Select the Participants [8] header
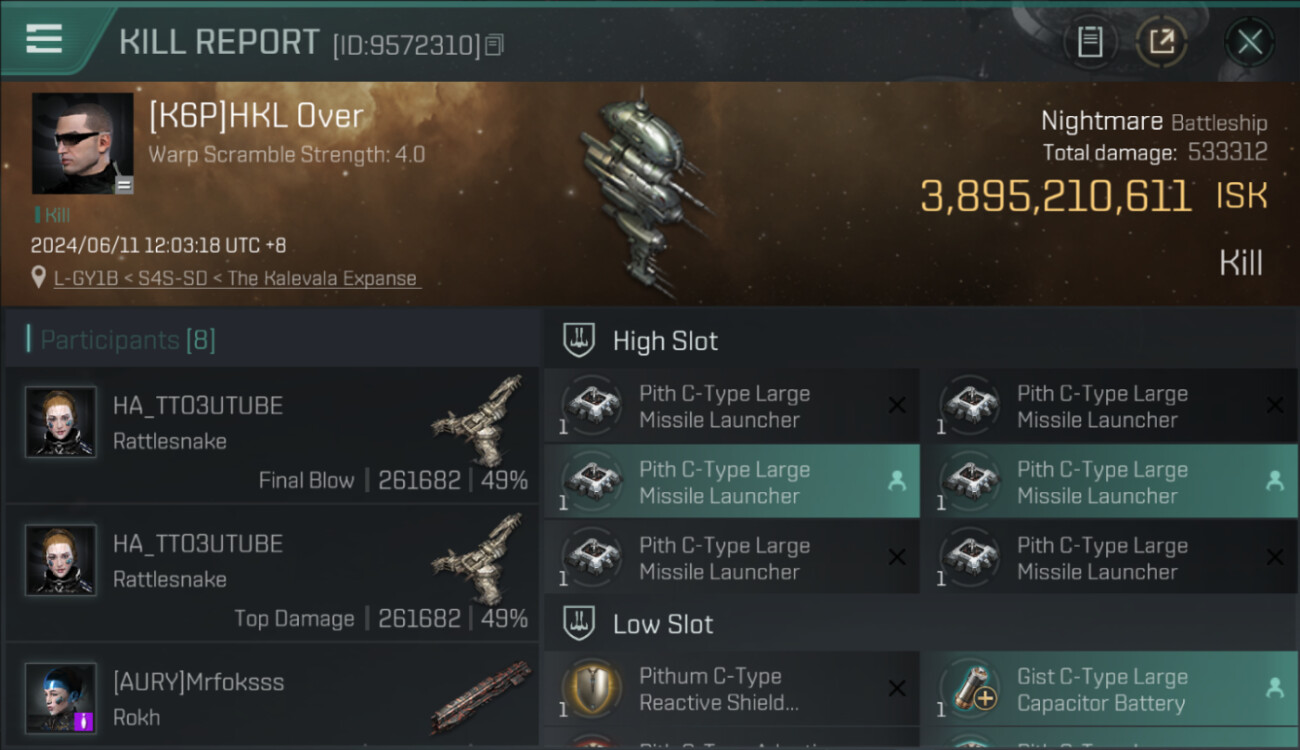This screenshot has height=750, width=1300. pos(127,340)
